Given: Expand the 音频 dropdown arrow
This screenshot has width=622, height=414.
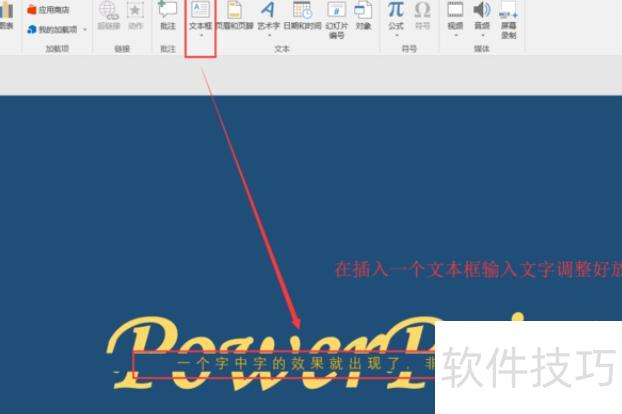Looking at the screenshot, I should pyautogui.click(x=483, y=36).
